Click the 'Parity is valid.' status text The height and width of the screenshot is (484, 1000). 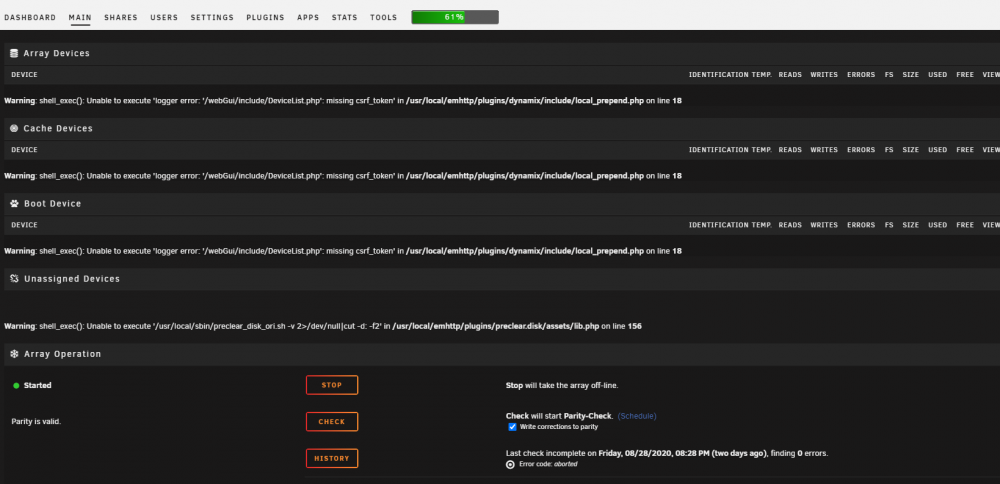tap(36, 422)
